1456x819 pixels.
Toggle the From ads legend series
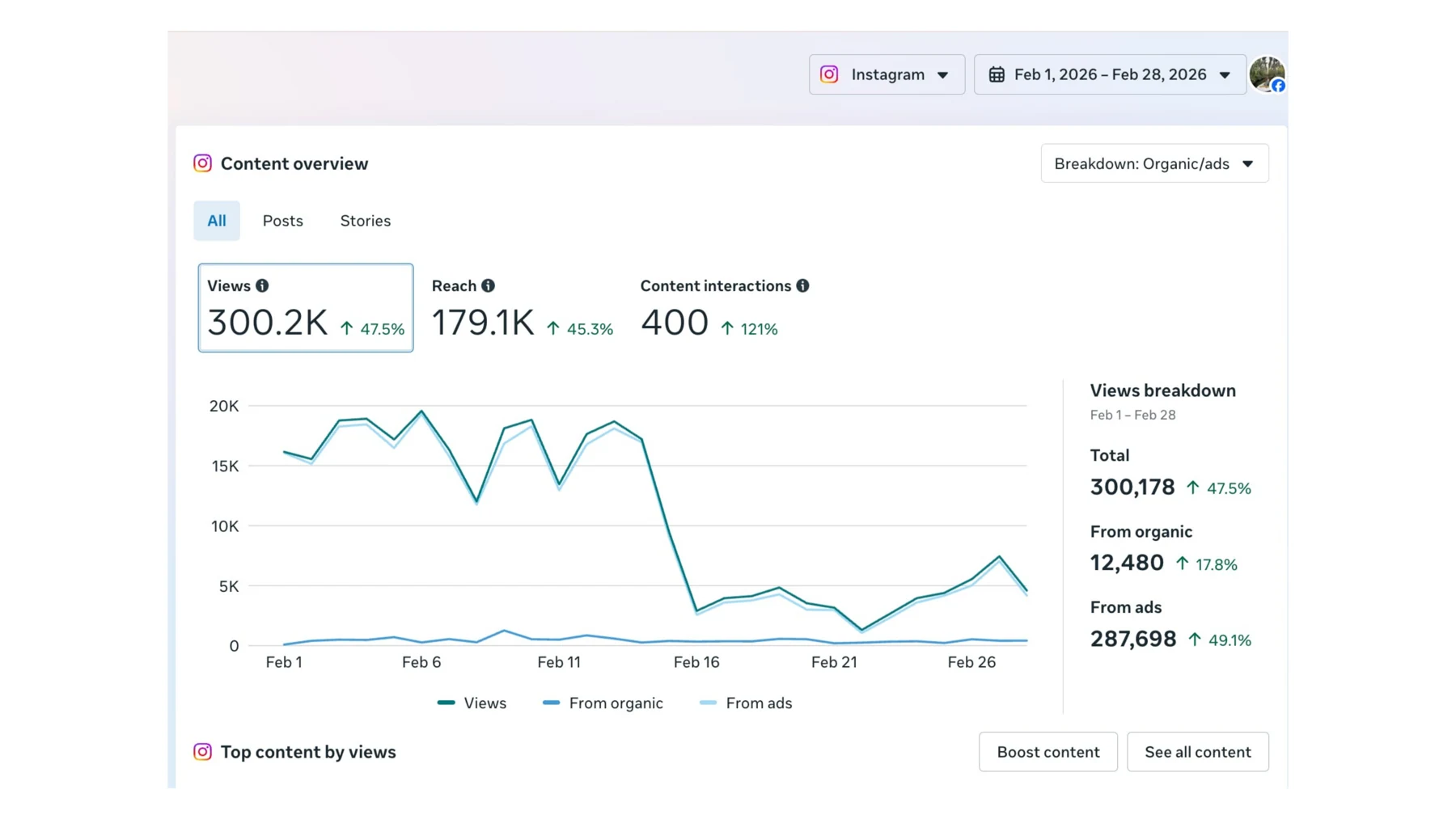click(x=746, y=703)
